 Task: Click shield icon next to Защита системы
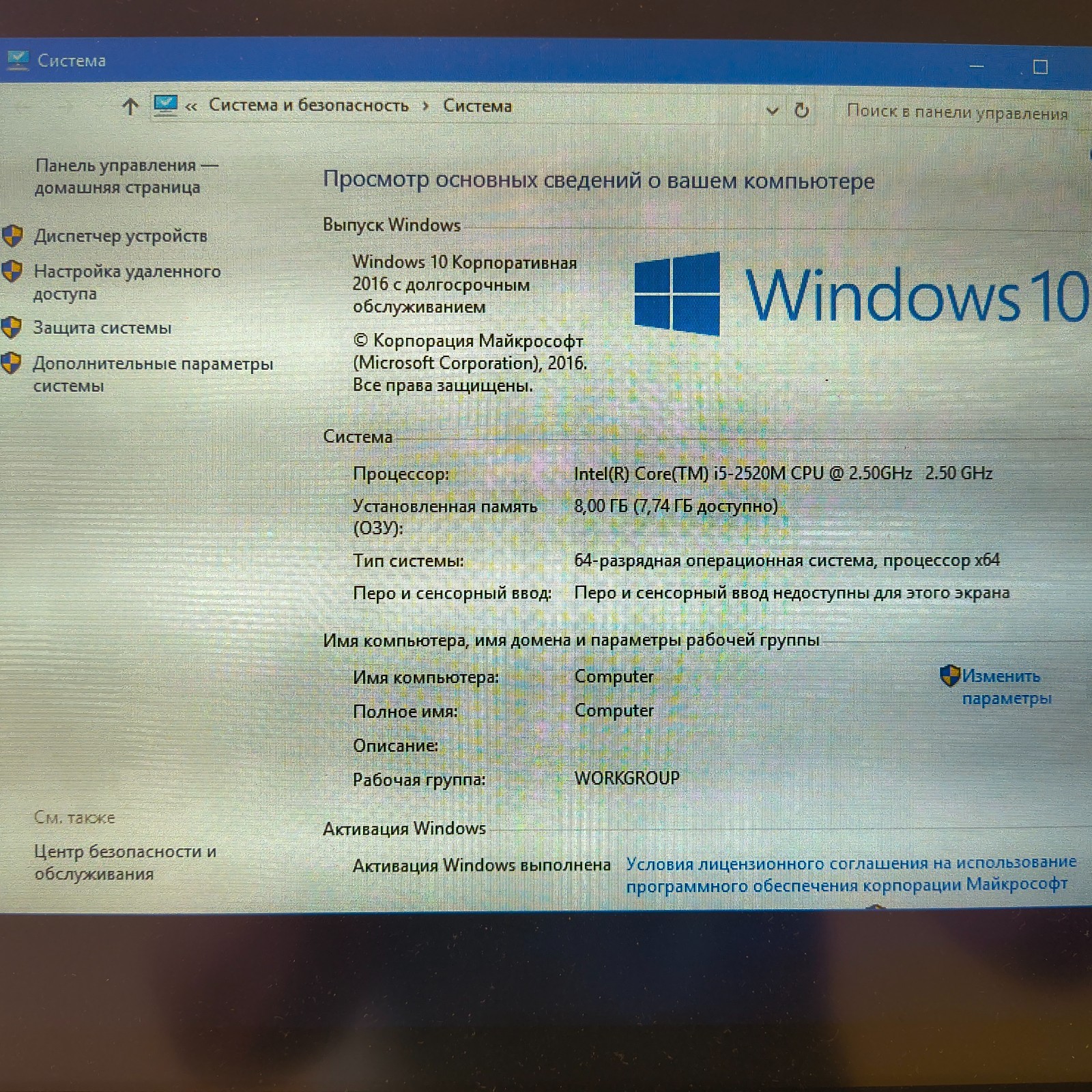click(11, 328)
